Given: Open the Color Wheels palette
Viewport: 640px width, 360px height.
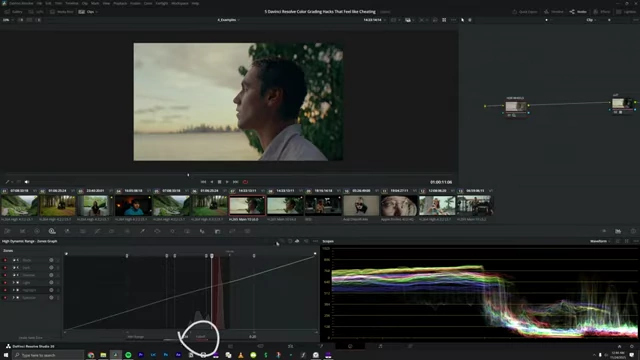Looking at the screenshot, I should click(37, 231).
